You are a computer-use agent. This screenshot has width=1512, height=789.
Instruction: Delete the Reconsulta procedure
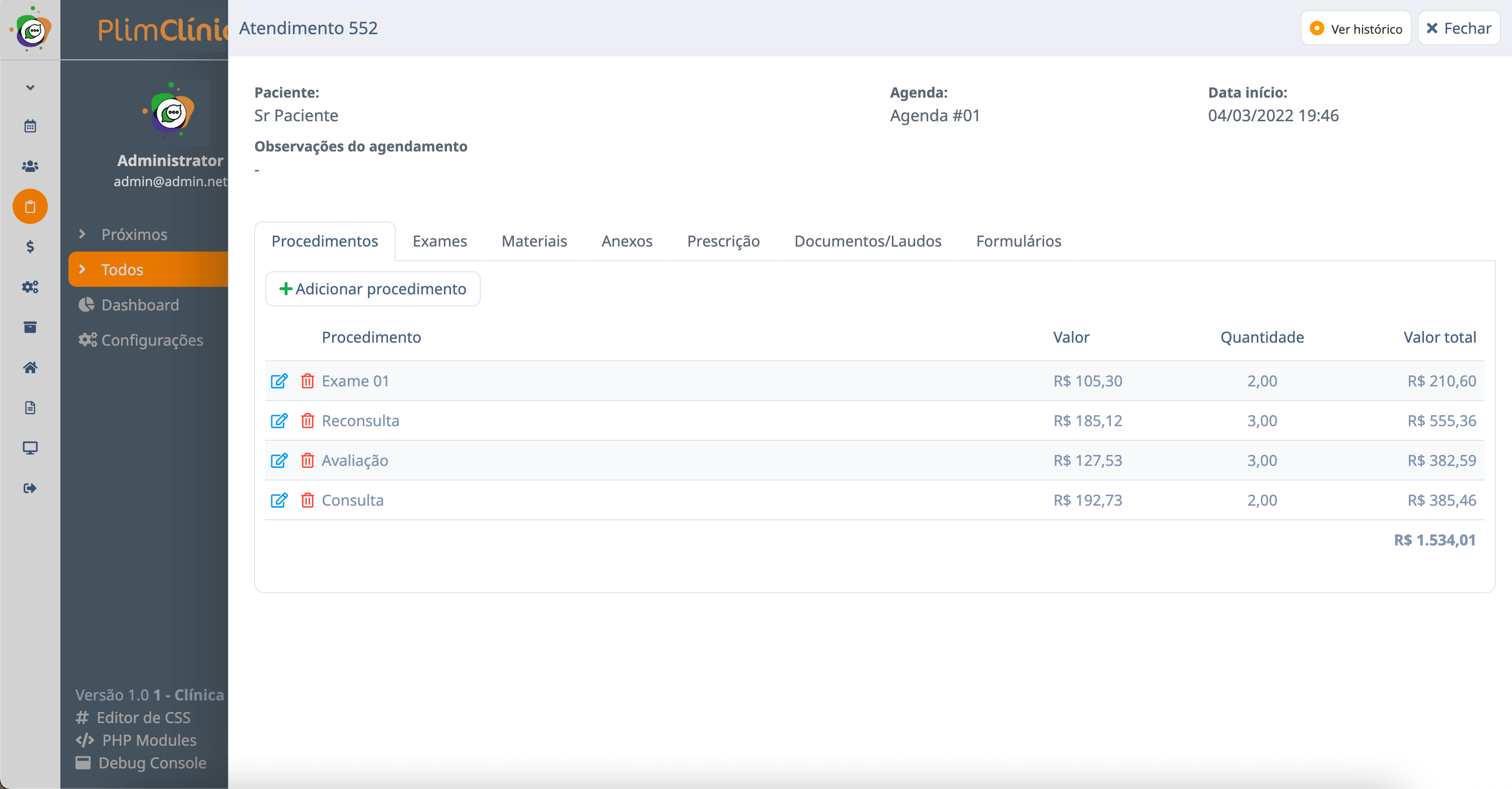pyautogui.click(x=308, y=421)
